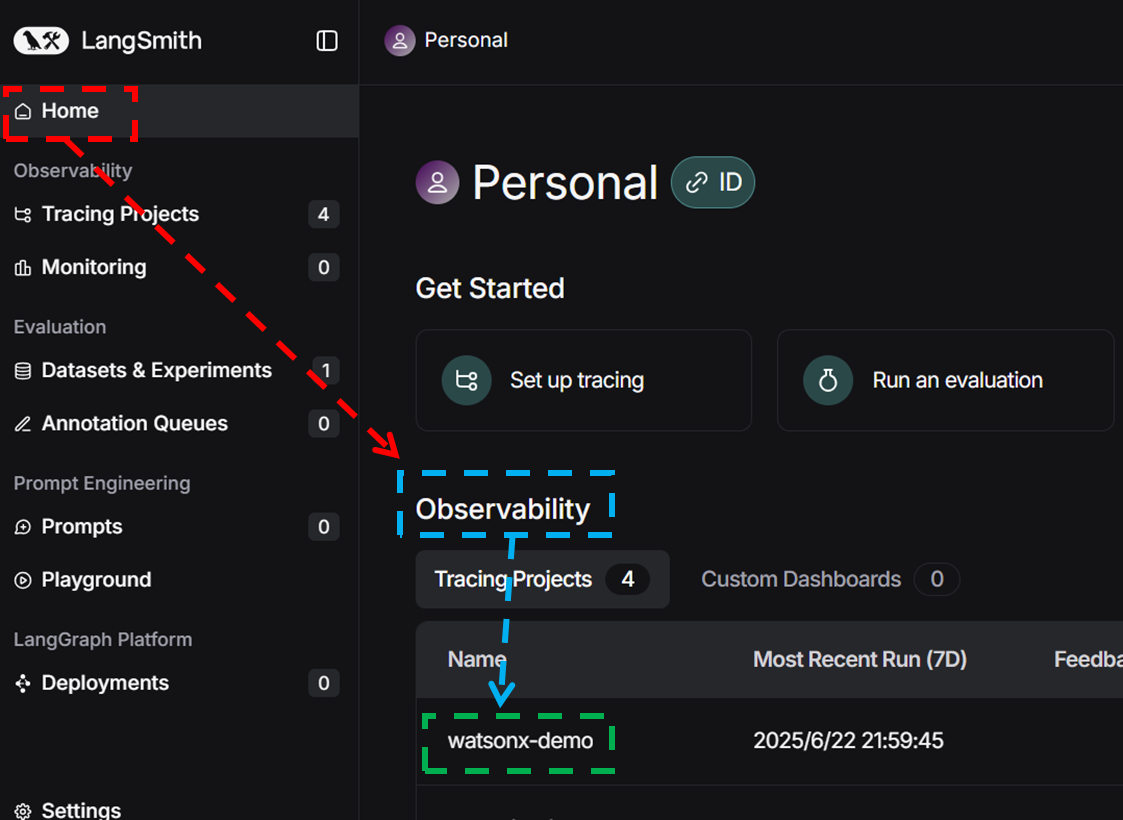Go to Monitoring page
The height and width of the screenshot is (820, 1123).
(179, 268)
